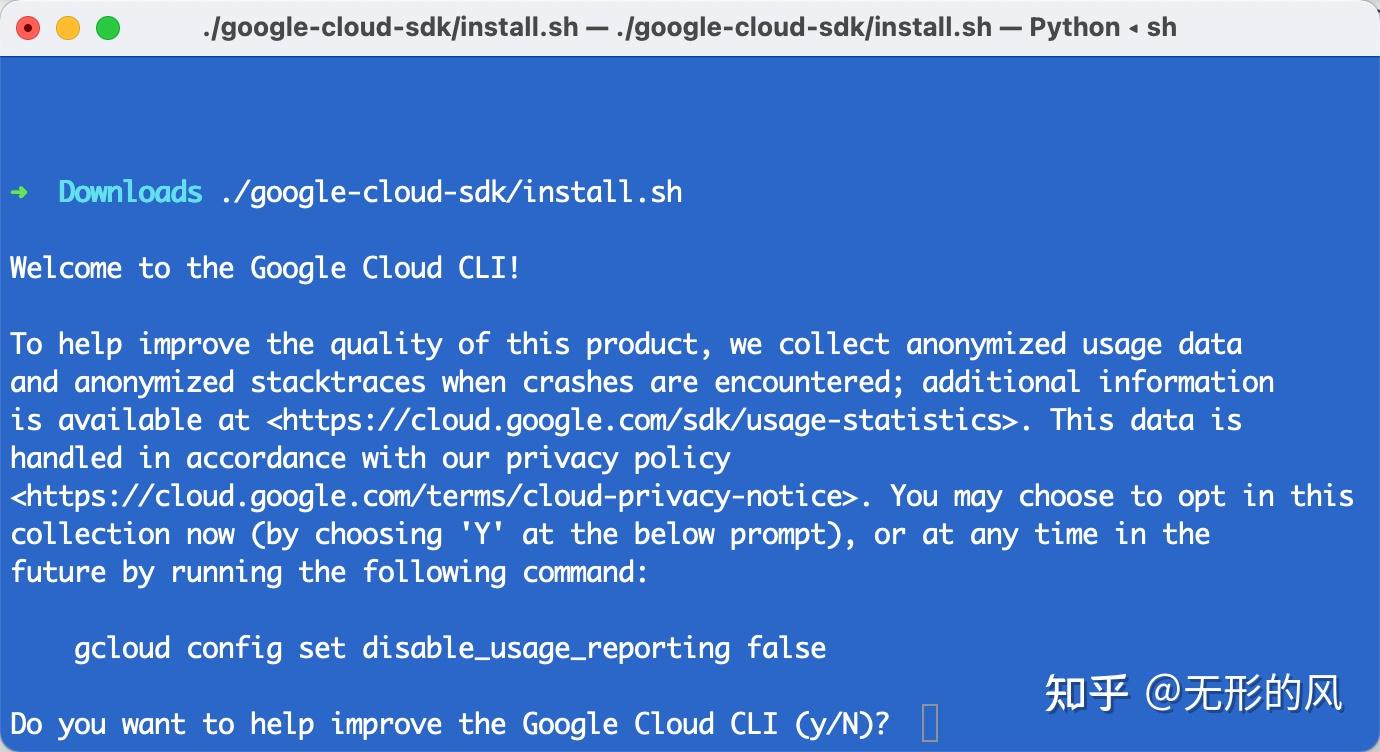Click the red traffic light button
The height and width of the screenshot is (752, 1380).
(x=27, y=27)
